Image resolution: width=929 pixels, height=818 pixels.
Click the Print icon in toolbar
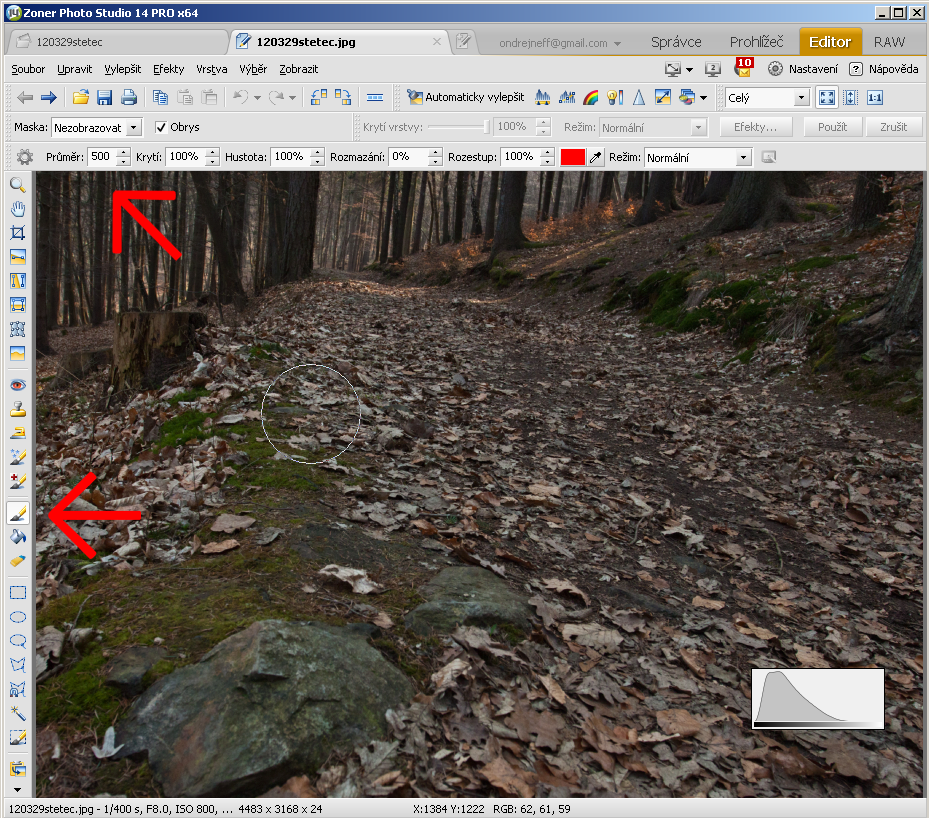pyautogui.click(x=129, y=97)
